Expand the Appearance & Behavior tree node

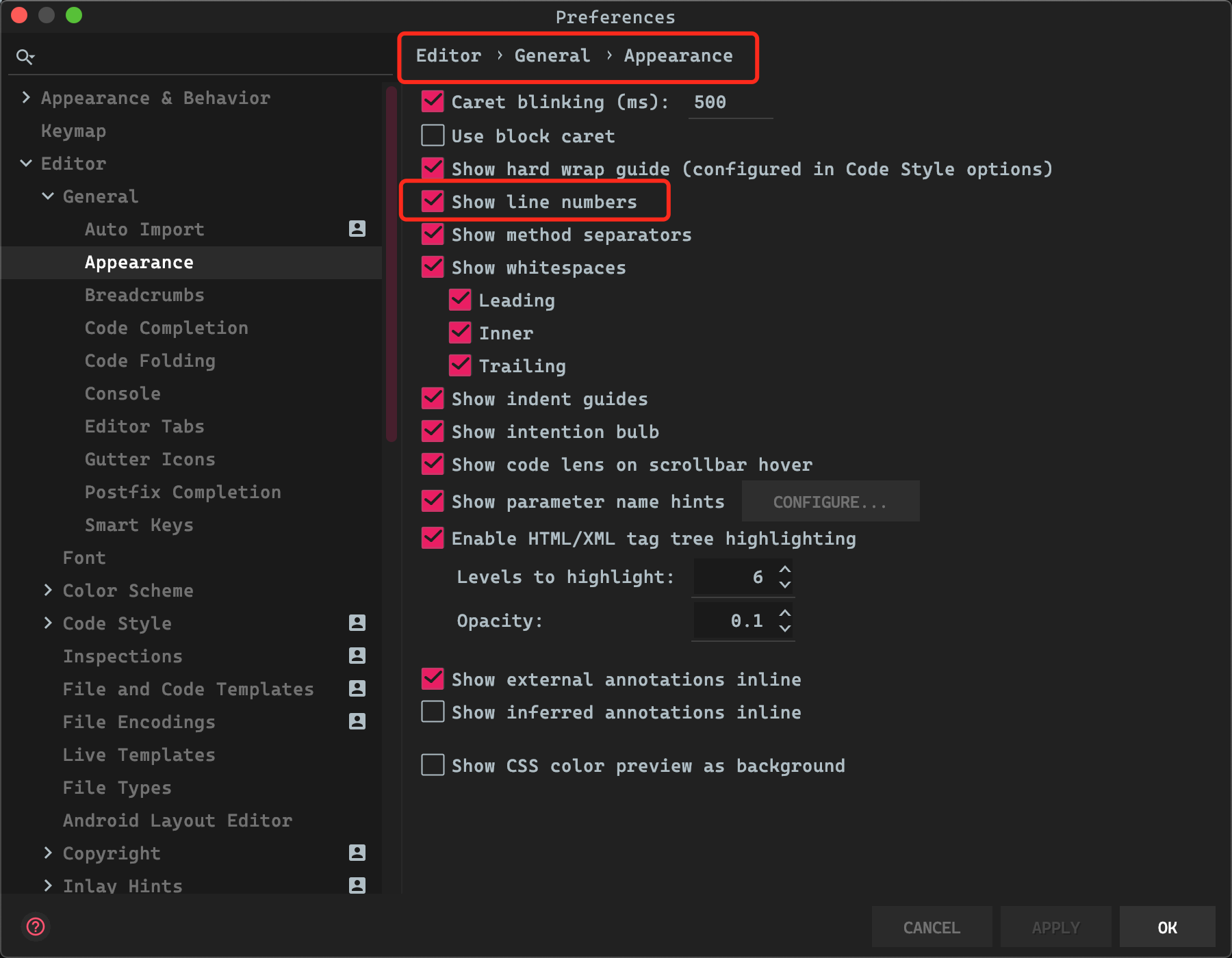coord(26,98)
